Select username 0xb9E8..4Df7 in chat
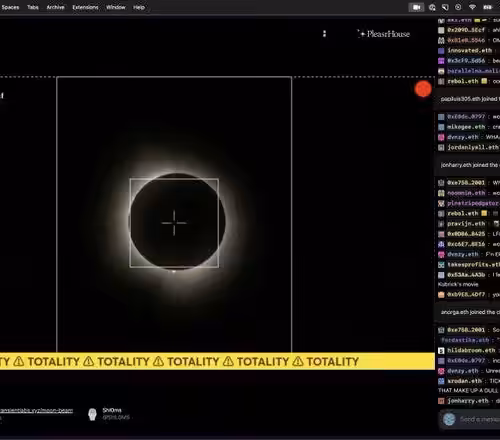The width and height of the screenshot is (500, 440). [466, 294]
